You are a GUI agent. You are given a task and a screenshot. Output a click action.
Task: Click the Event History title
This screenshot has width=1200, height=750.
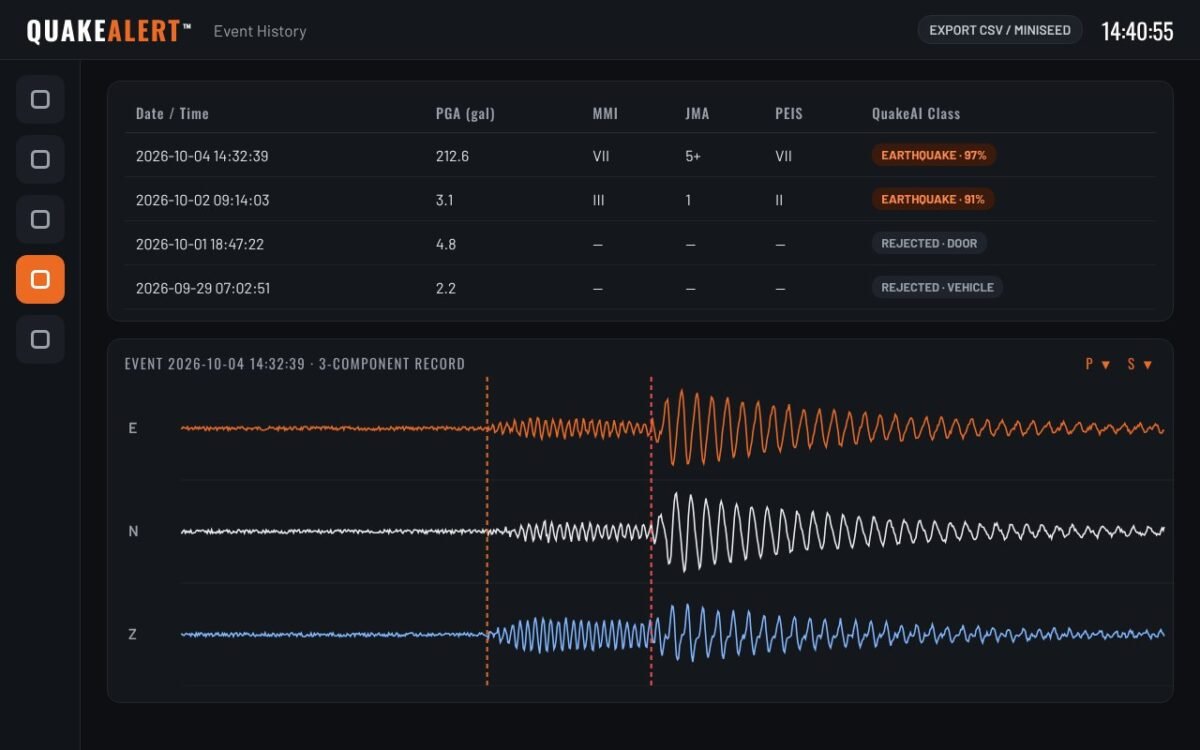pyautogui.click(x=260, y=31)
